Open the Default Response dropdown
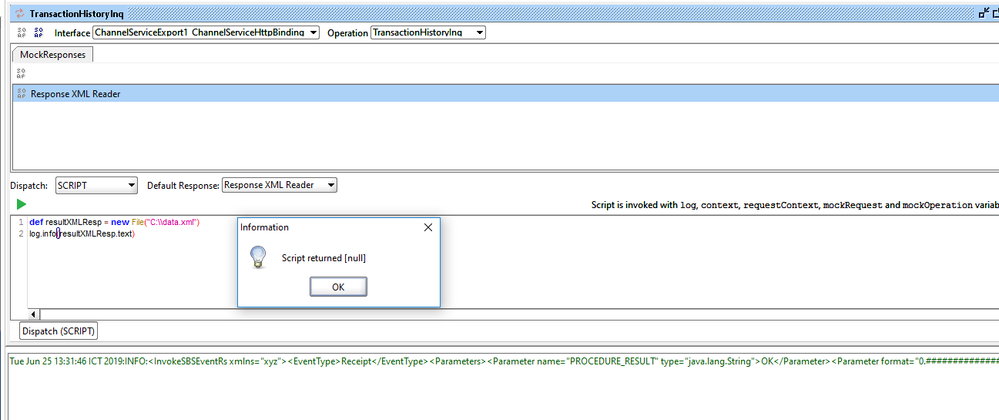 (x=279, y=185)
